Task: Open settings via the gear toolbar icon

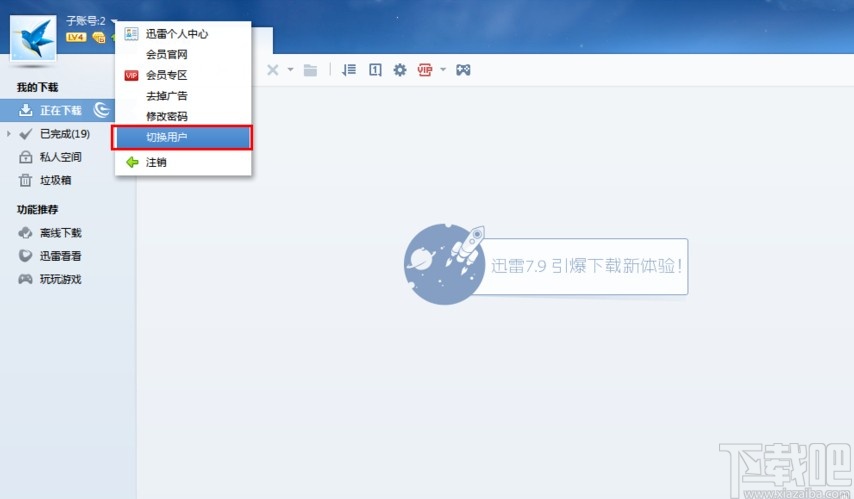Action: [400, 70]
